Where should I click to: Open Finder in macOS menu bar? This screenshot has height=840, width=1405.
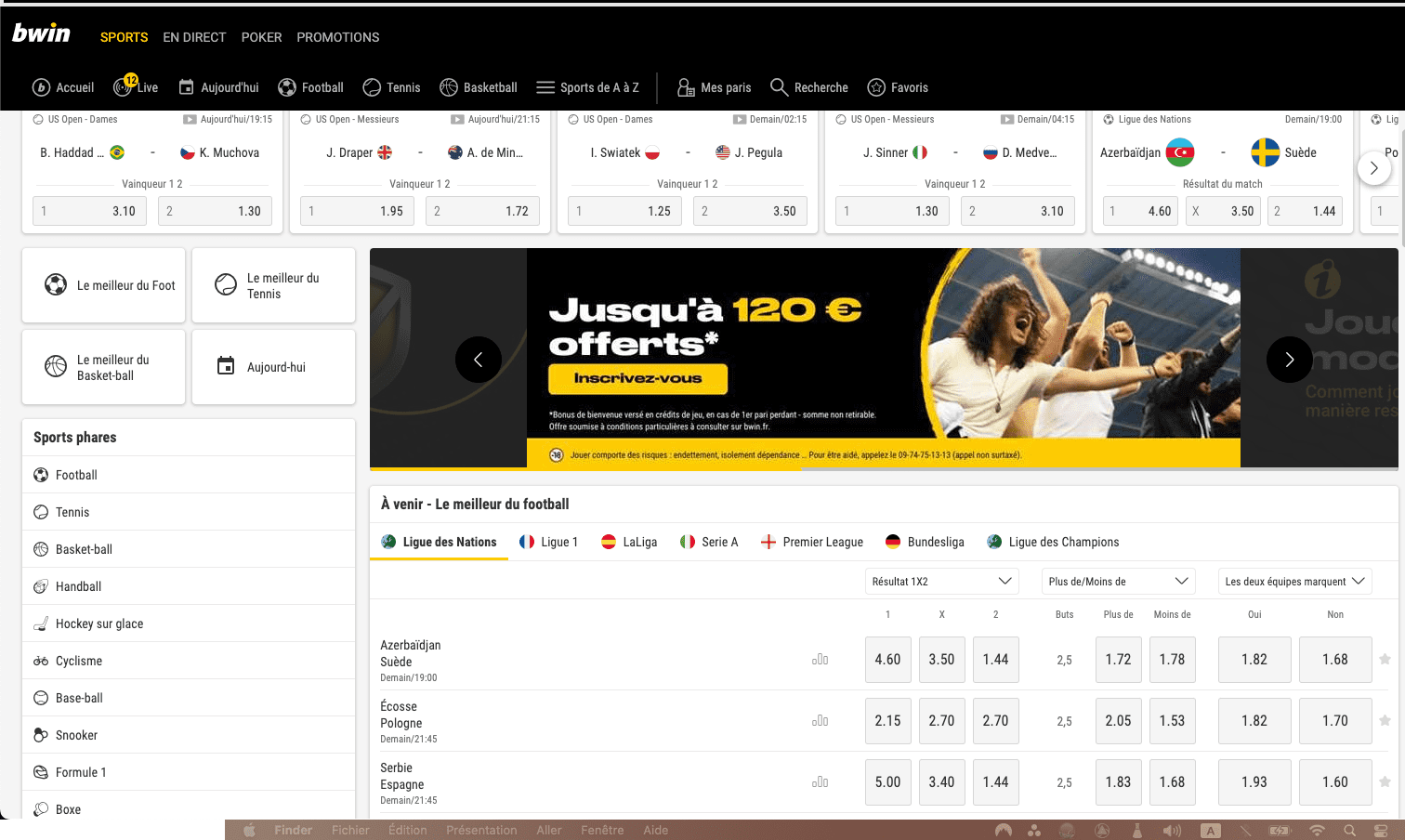[x=293, y=830]
